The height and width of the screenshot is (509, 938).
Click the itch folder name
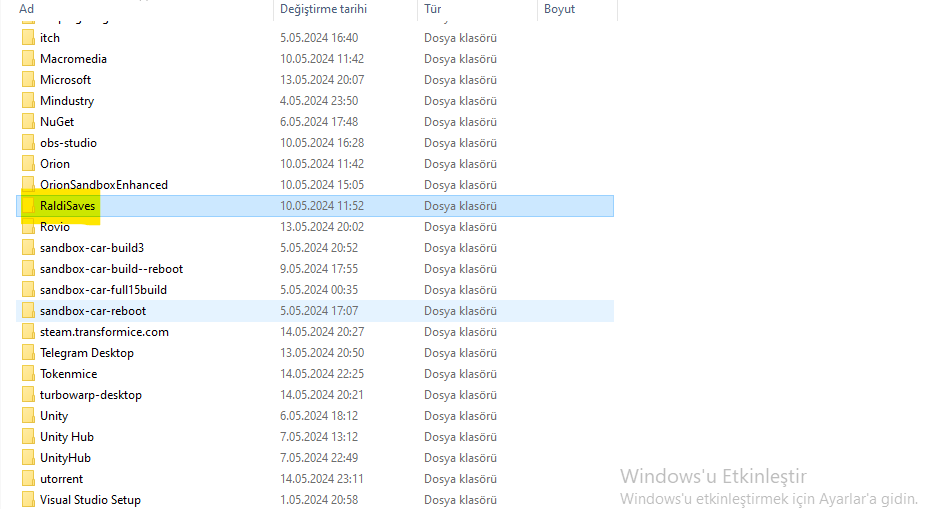(50, 38)
